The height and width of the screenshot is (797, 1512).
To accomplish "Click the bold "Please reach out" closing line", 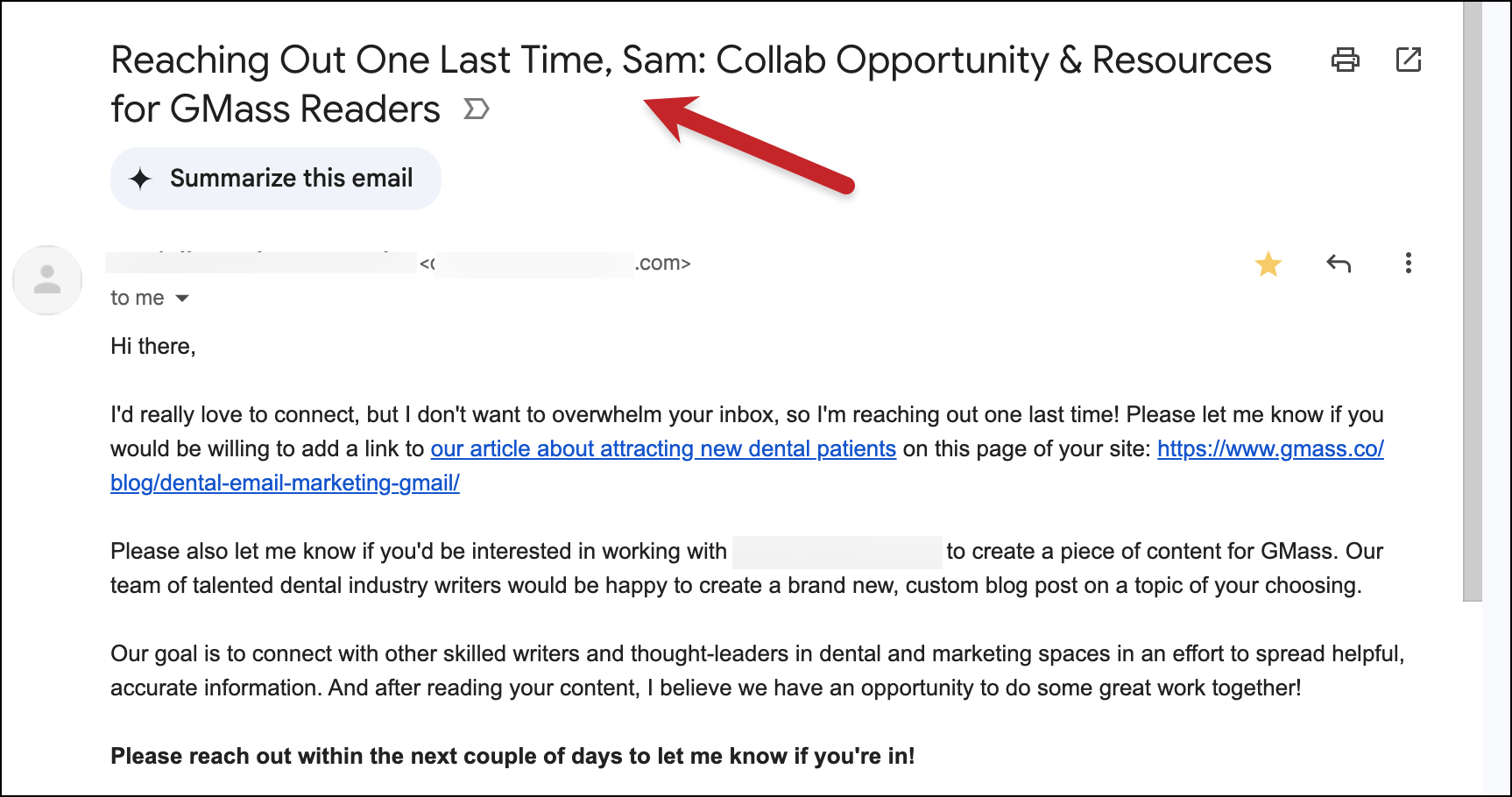I will [512, 756].
